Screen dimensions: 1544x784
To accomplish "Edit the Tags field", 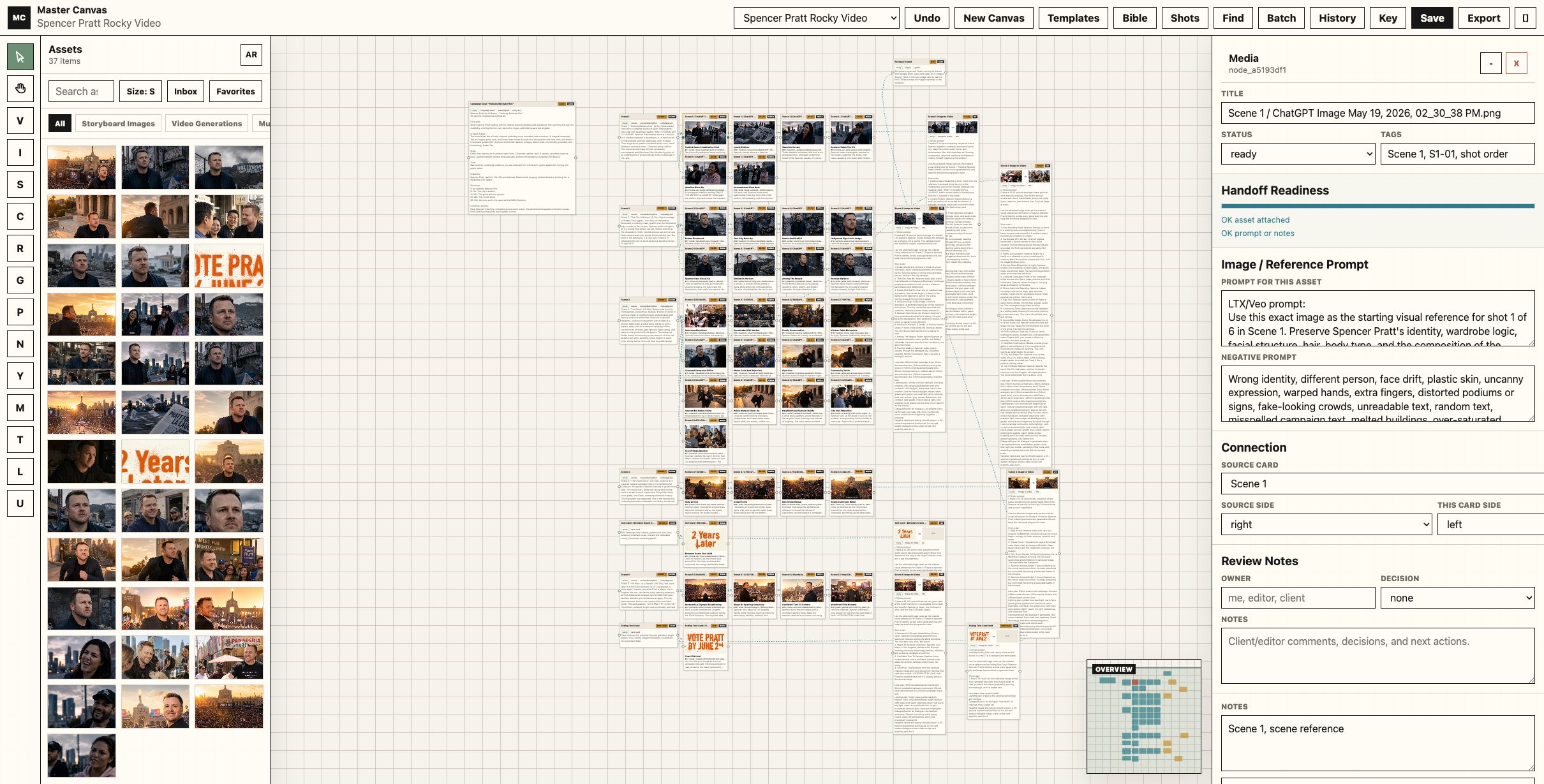I will point(1457,154).
